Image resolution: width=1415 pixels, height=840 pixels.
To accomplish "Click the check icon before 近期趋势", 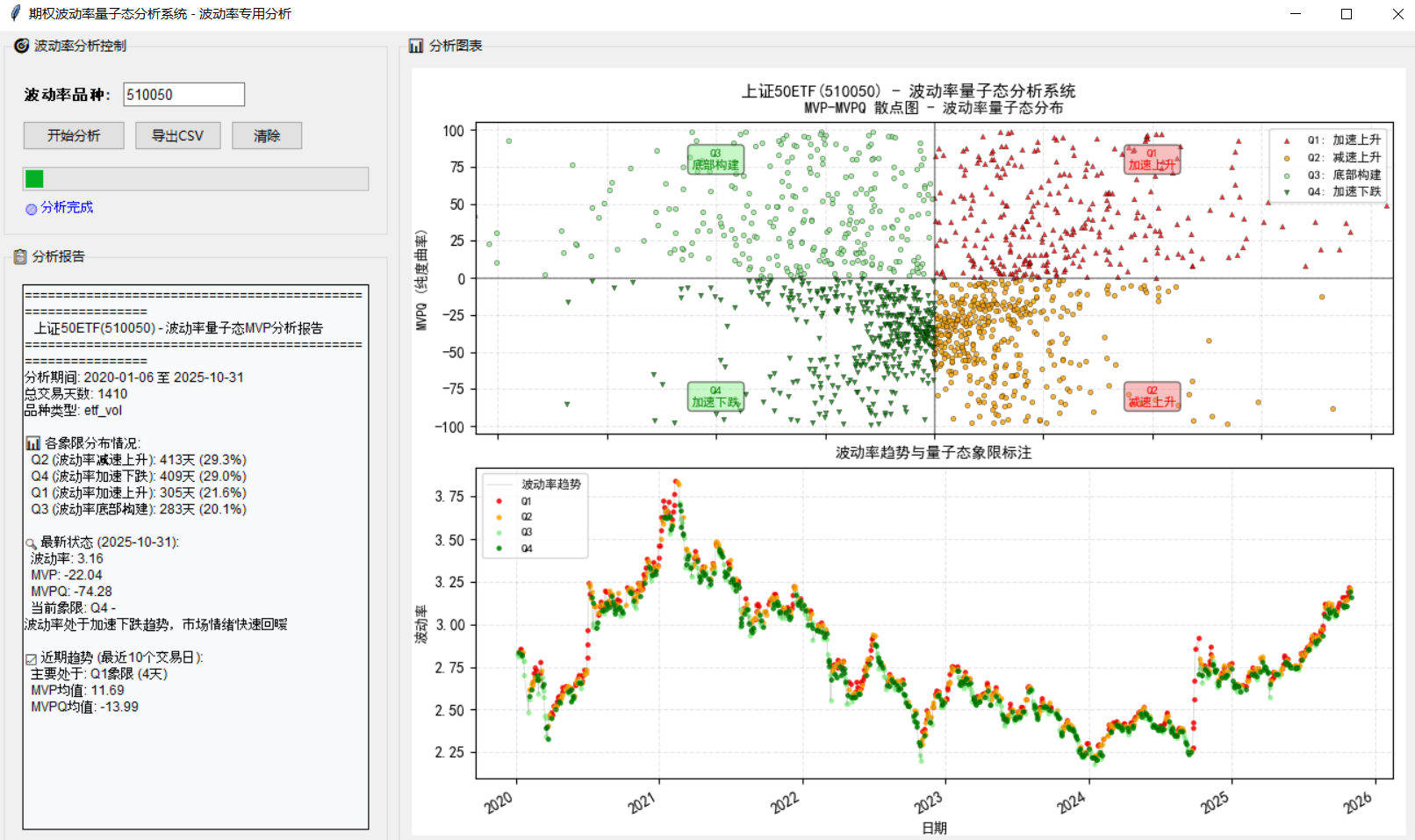I will 32,658.
